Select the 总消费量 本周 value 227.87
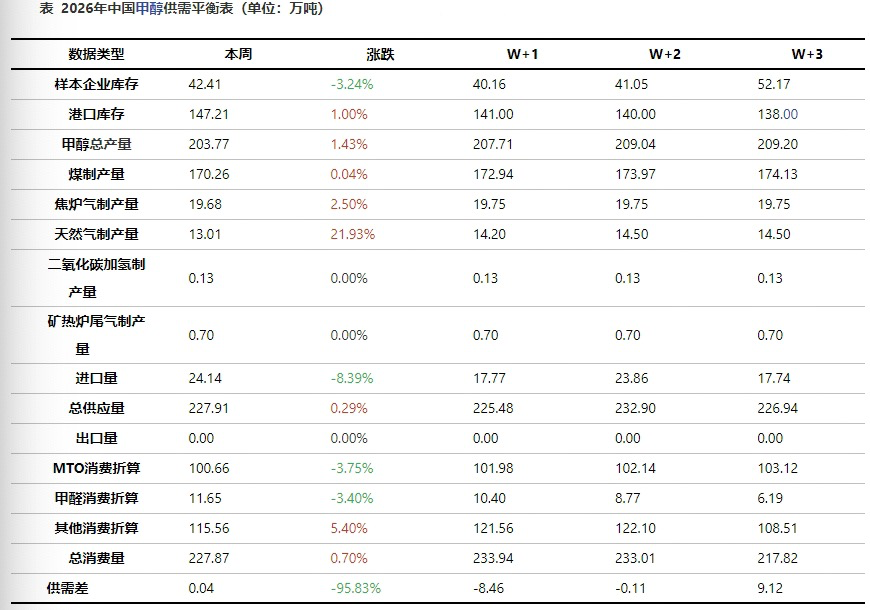The height and width of the screenshot is (610, 870). (x=209, y=558)
